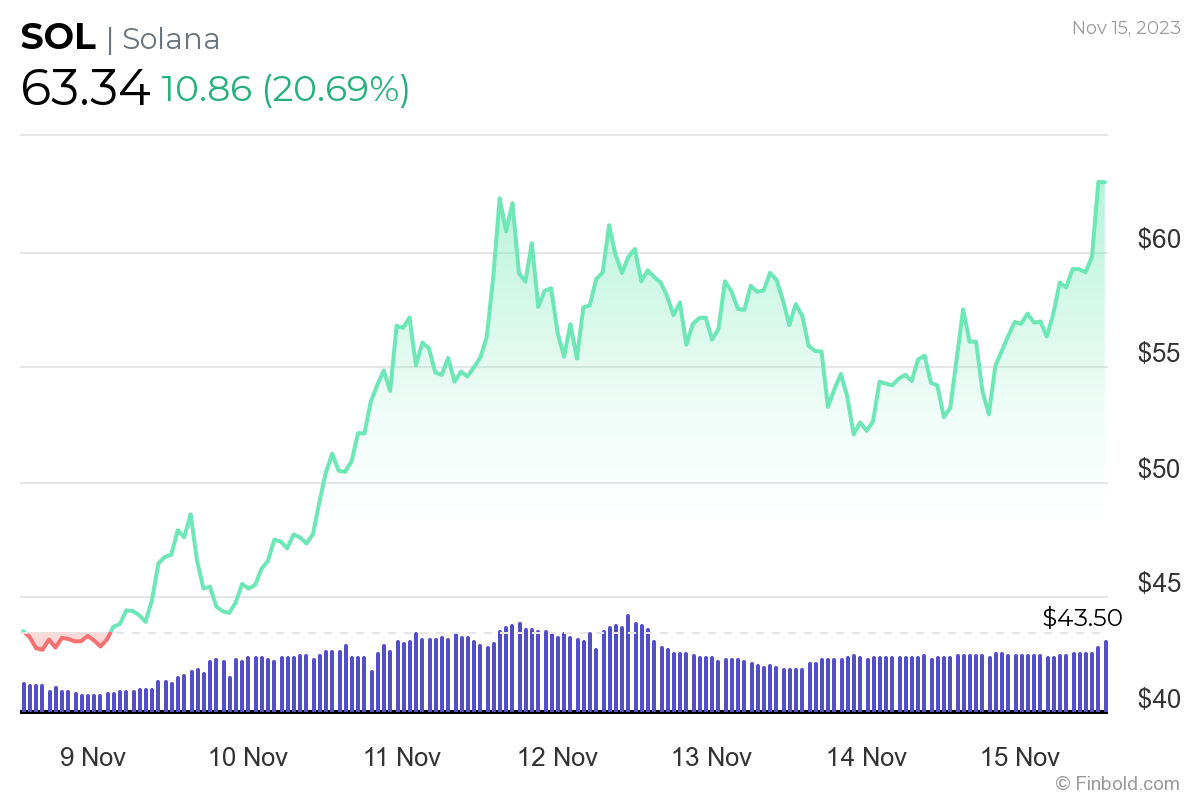Viewport: 1200px width, 800px height.
Task: Select the 10 Nov date on axis
Action: (246, 757)
